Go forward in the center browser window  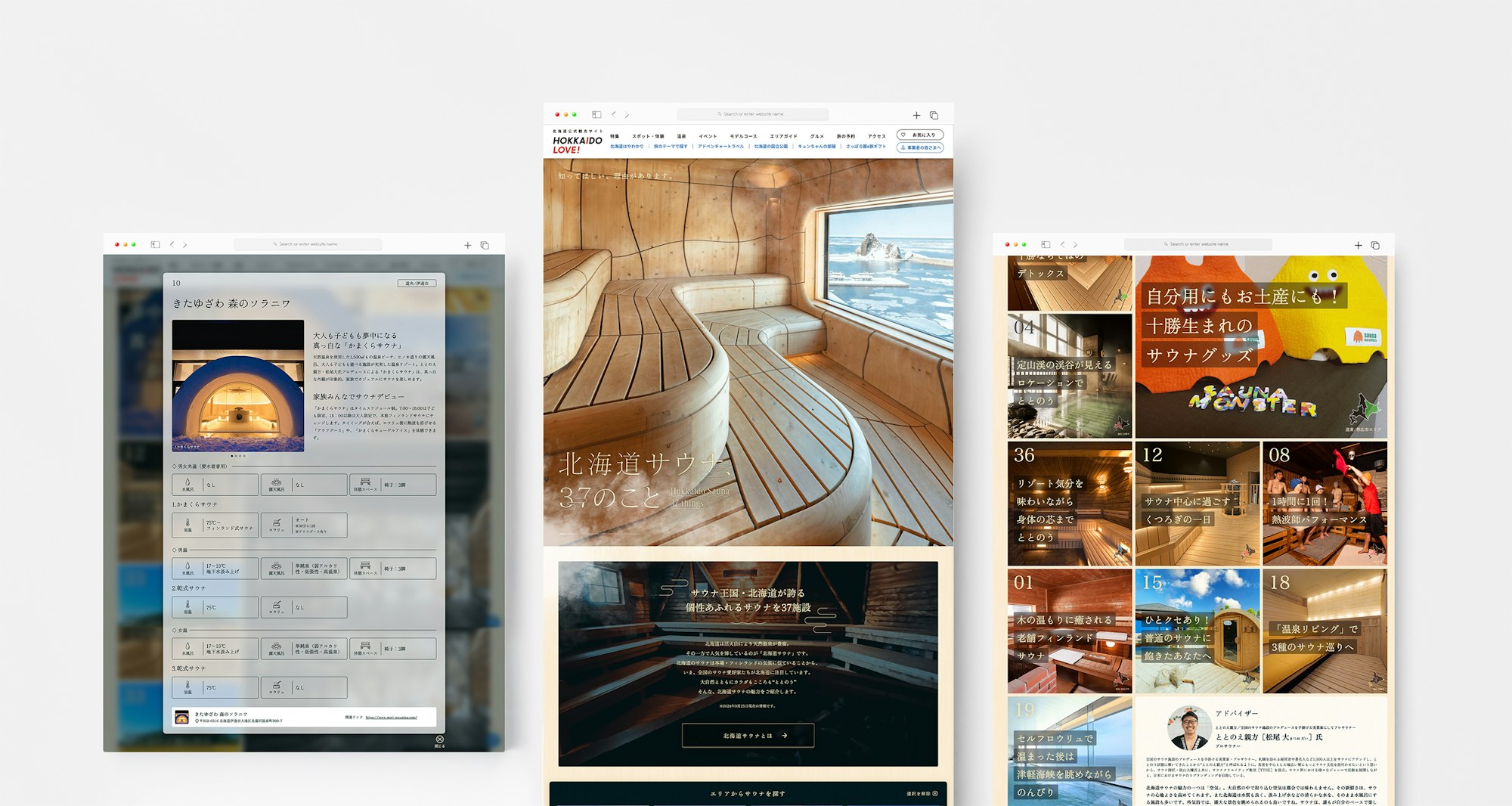pyautogui.click(x=627, y=115)
